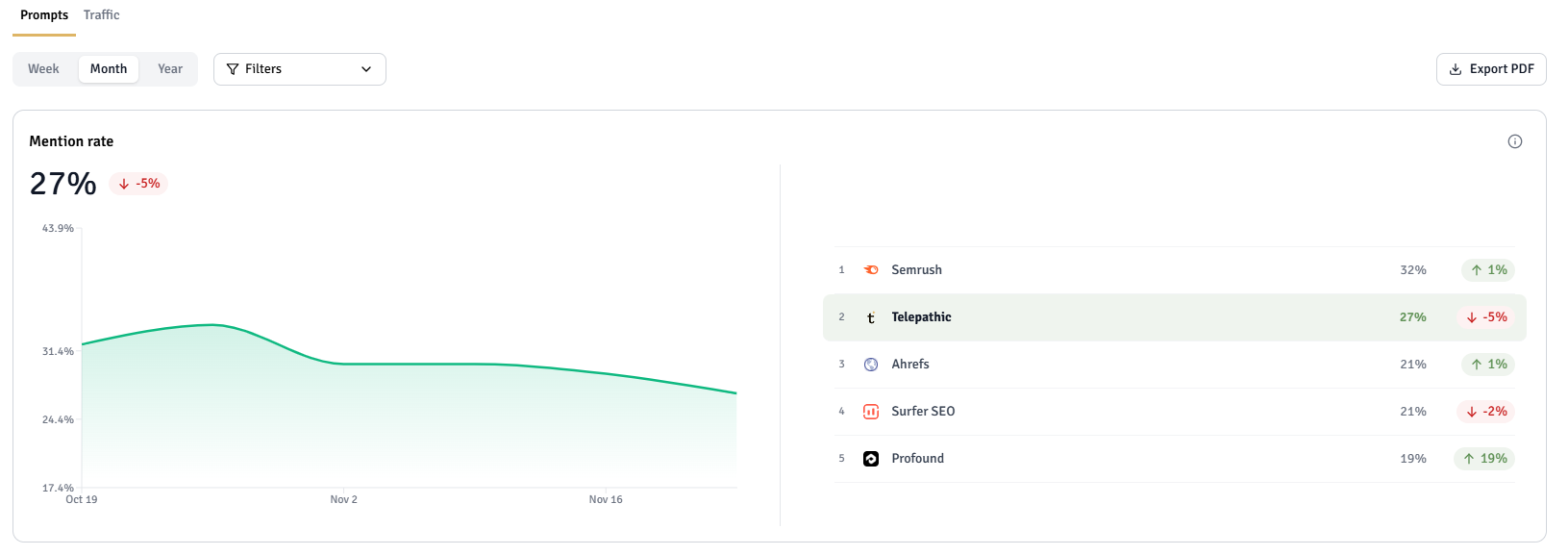The height and width of the screenshot is (555, 1568).
Task: Select the Month time range
Action: click(109, 69)
